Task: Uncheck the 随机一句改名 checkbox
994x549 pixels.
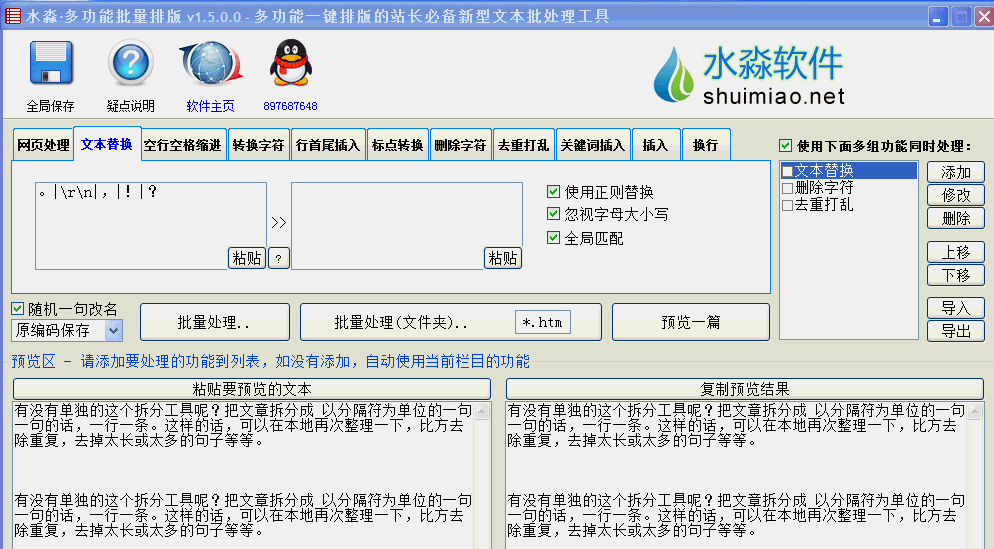Action: tap(18, 309)
